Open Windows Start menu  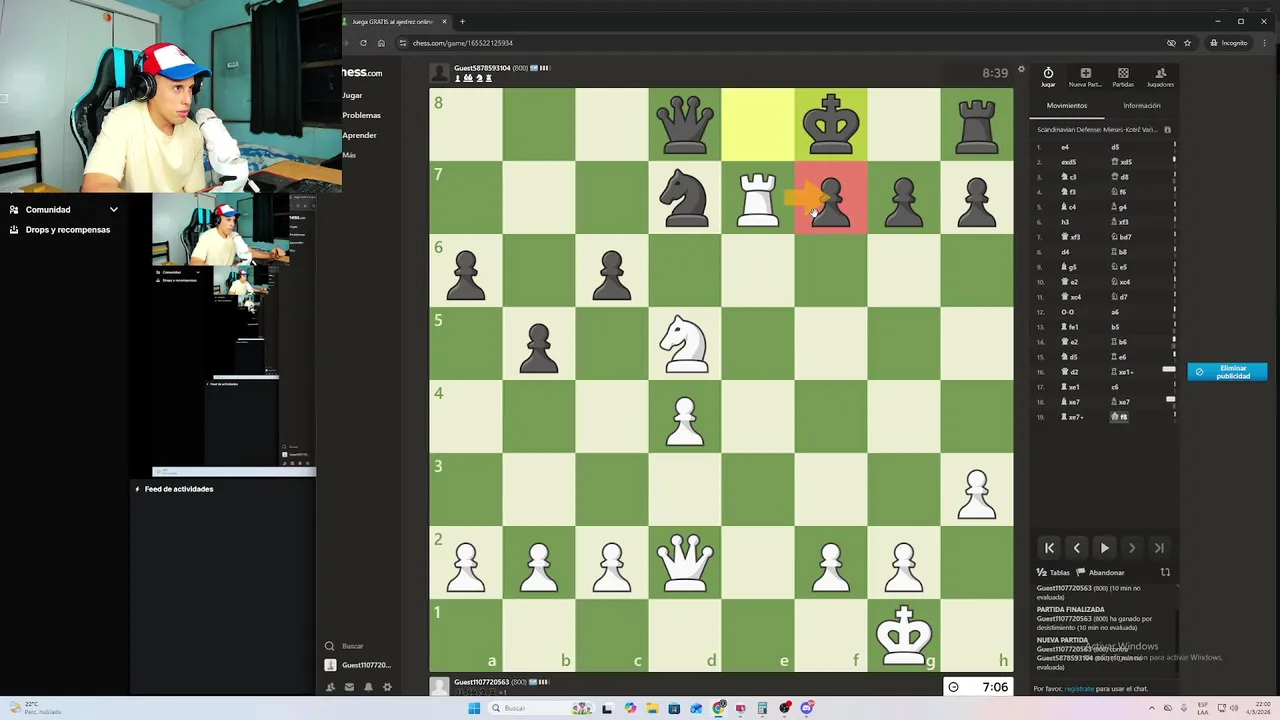pos(474,708)
